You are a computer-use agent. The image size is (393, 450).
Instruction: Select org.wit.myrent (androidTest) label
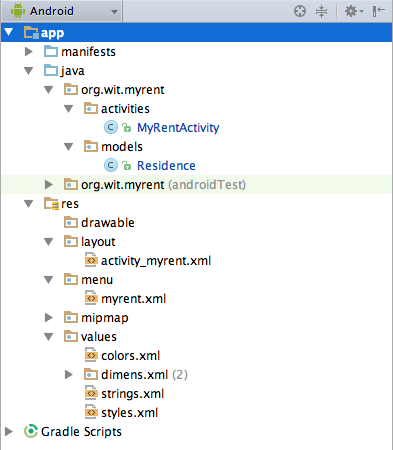(163, 185)
